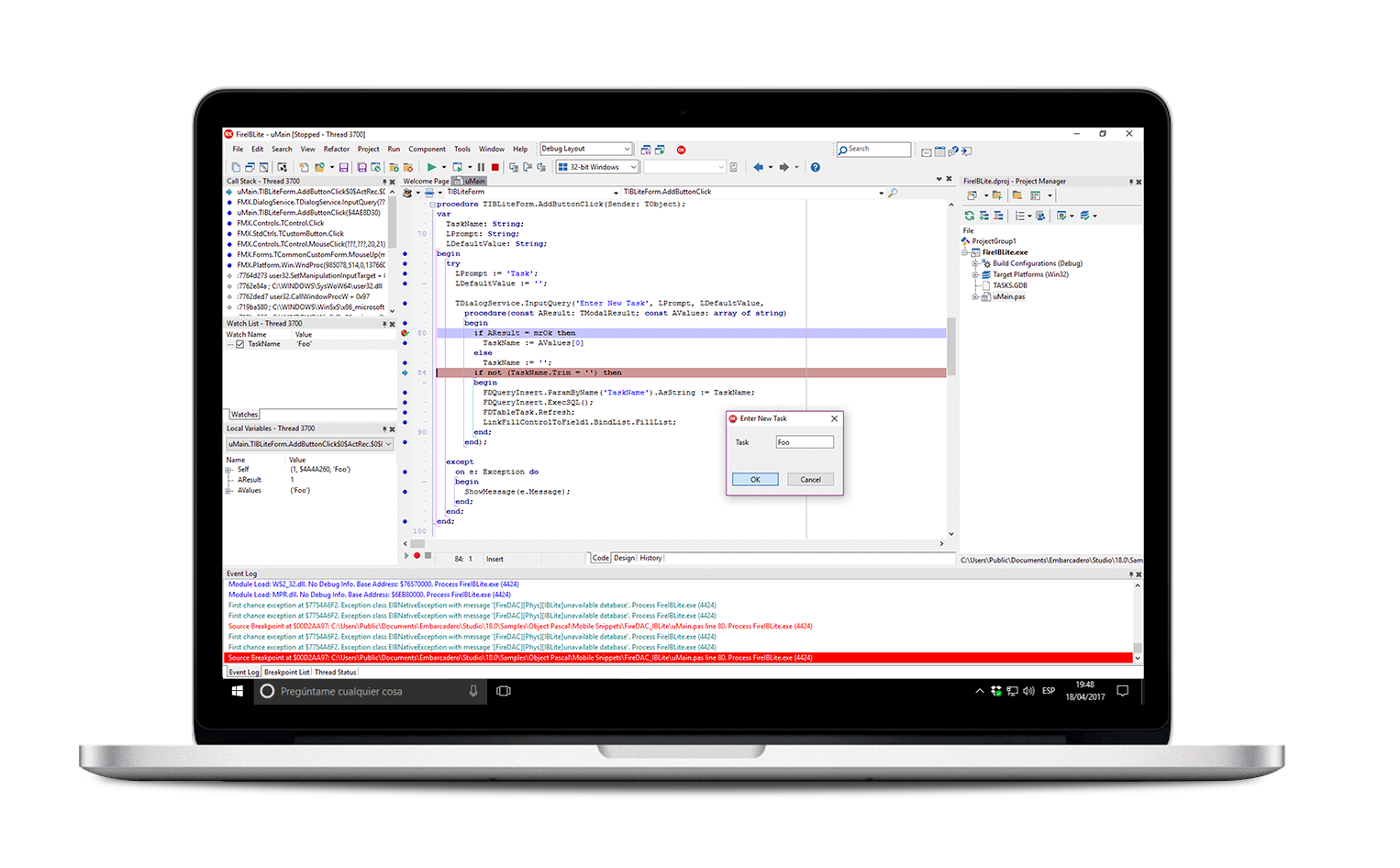
Task: Click the envelope icon near Search
Action: point(927,151)
